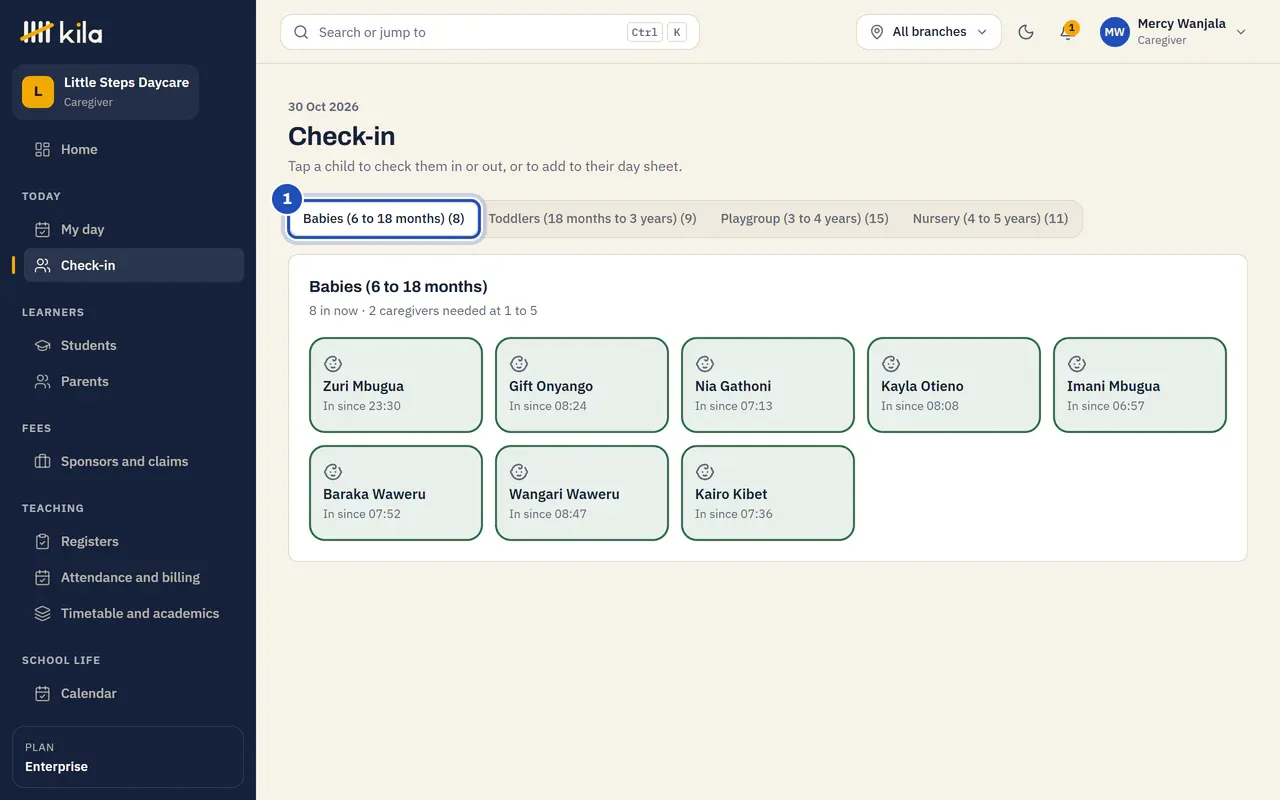Click the Search or jump to field

(x=490, y=32)
